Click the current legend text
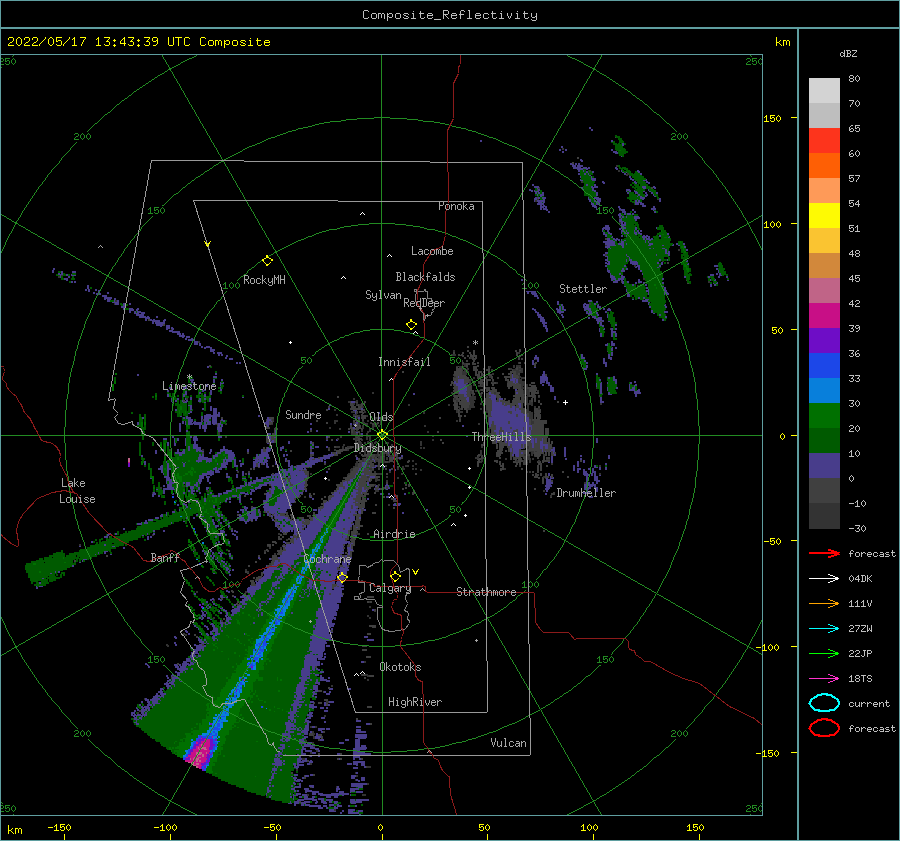 pos(869,703)
